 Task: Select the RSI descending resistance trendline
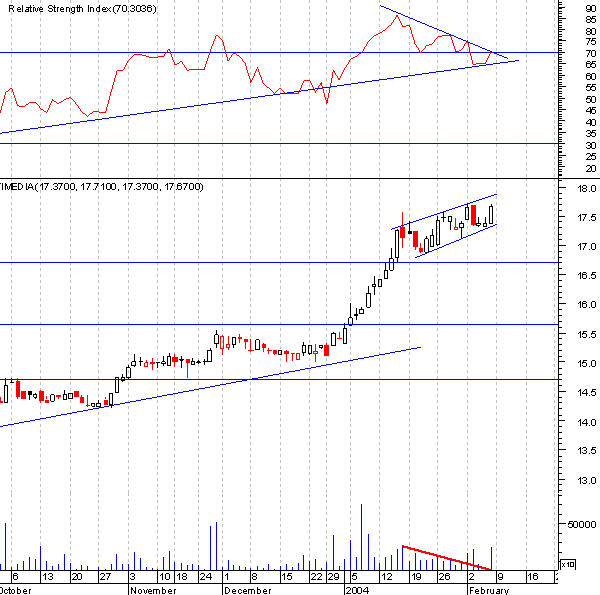click(x=444, y=32)
